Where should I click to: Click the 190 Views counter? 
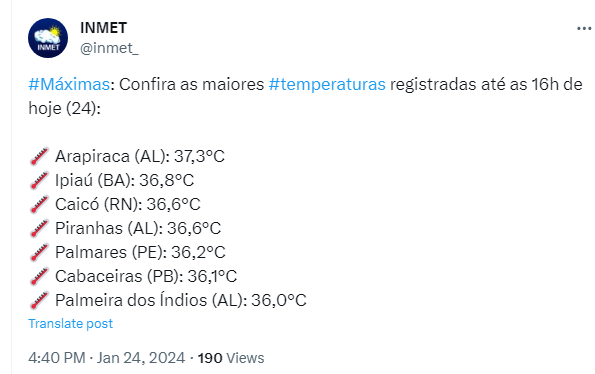(x=231, y=358)
